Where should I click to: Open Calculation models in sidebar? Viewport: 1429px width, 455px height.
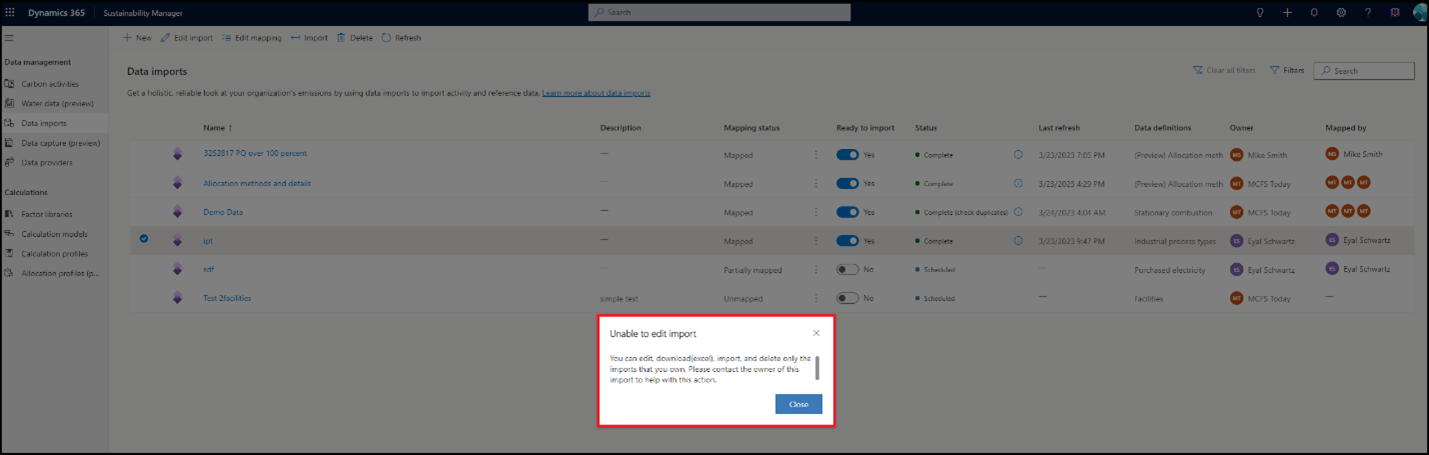[54, 234]
